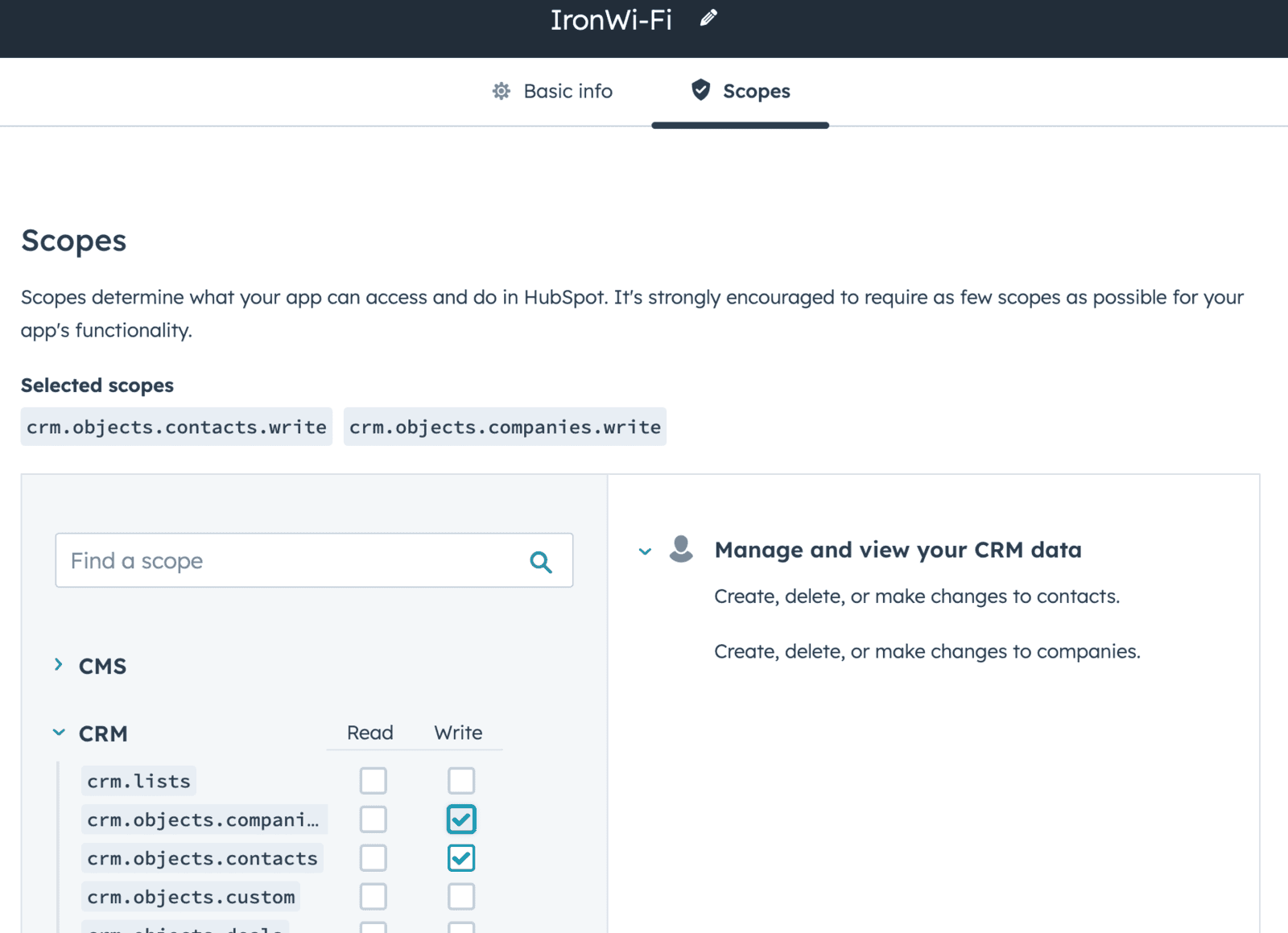The image size is (1288, 933).
Task: Enable Read for crm.objects.custom
Action: point(373,897)
